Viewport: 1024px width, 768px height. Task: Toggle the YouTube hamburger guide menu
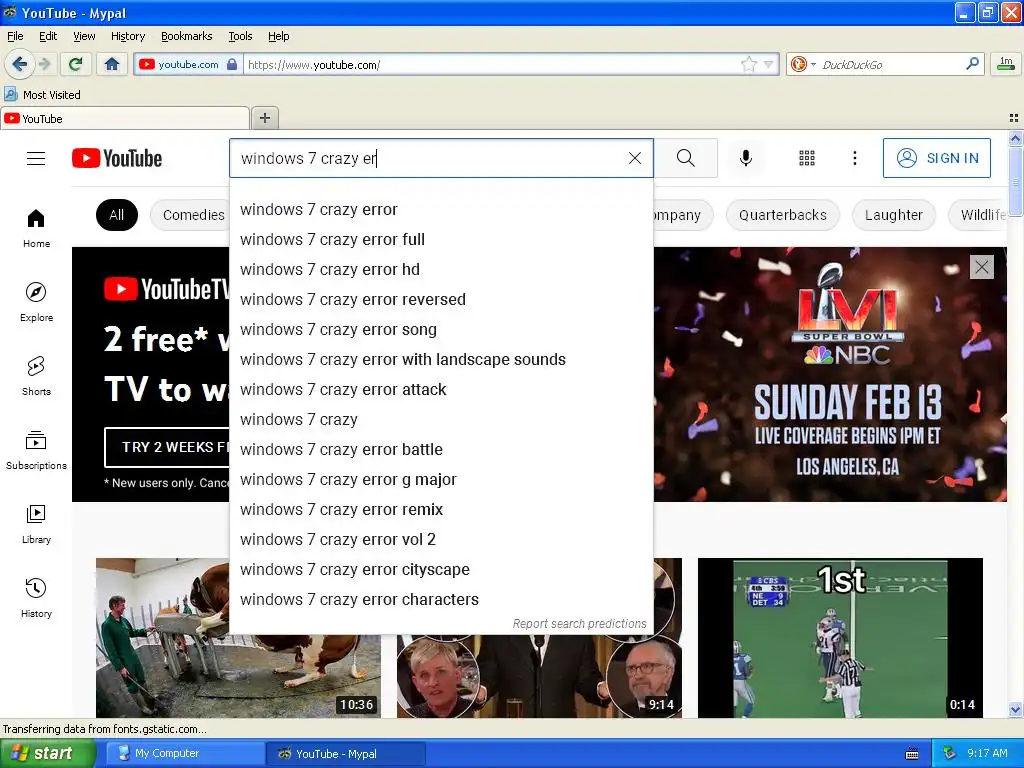[36, 159]
